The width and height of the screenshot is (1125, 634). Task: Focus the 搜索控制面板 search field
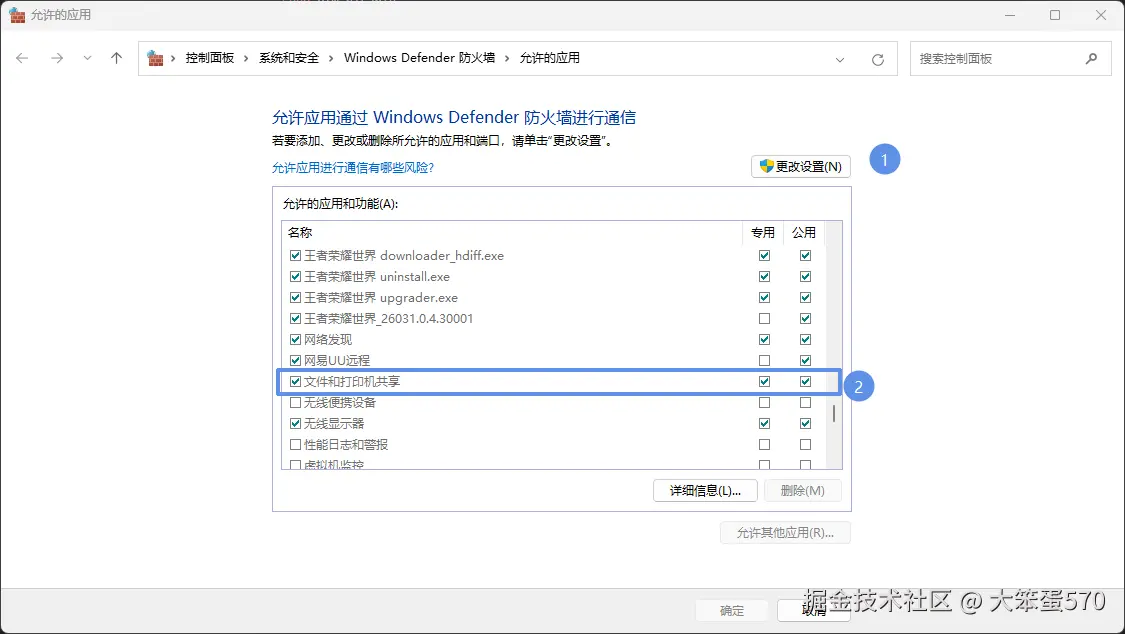coord(1010,59)
